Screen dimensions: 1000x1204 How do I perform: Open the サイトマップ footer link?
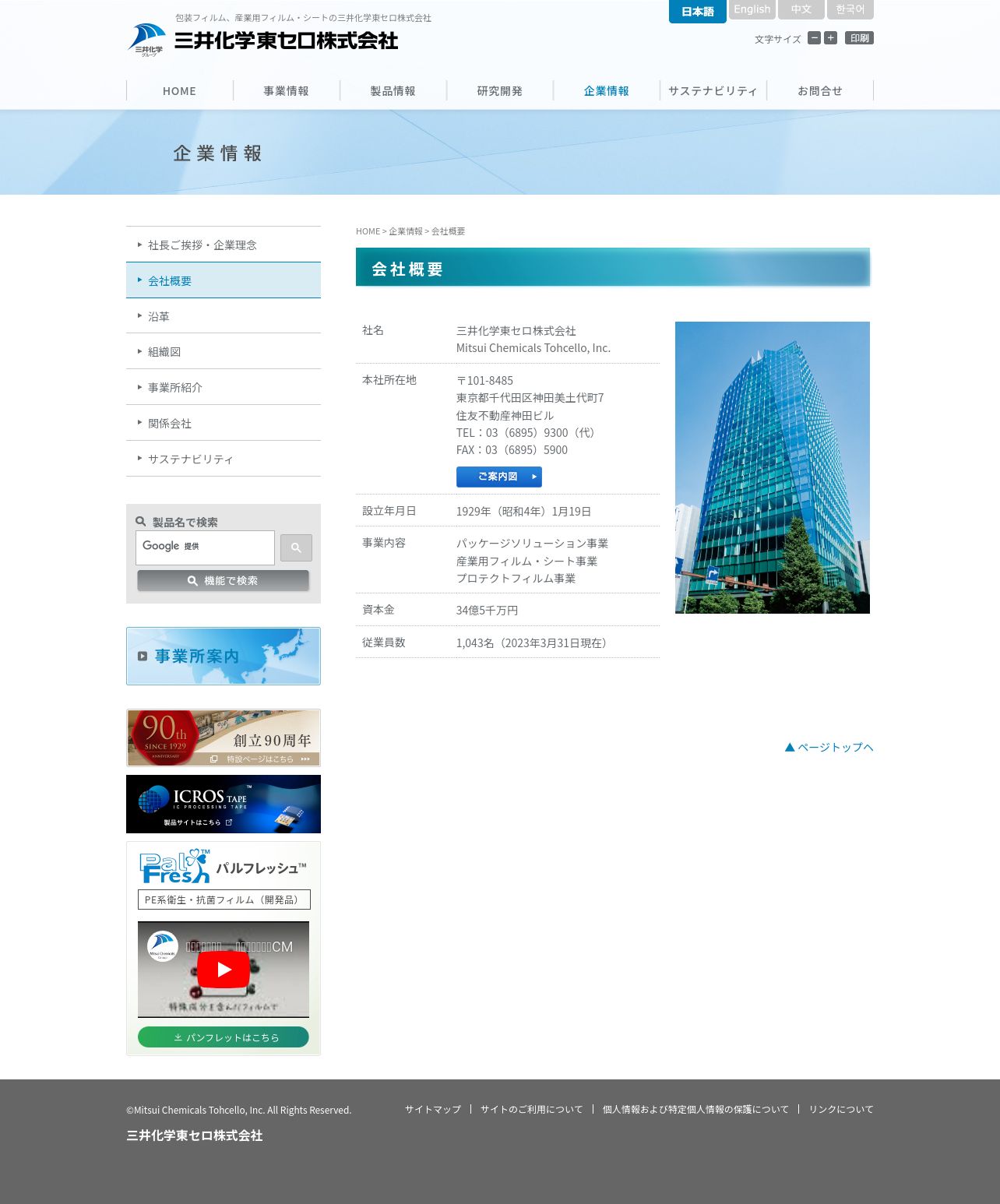(433, 1109)
